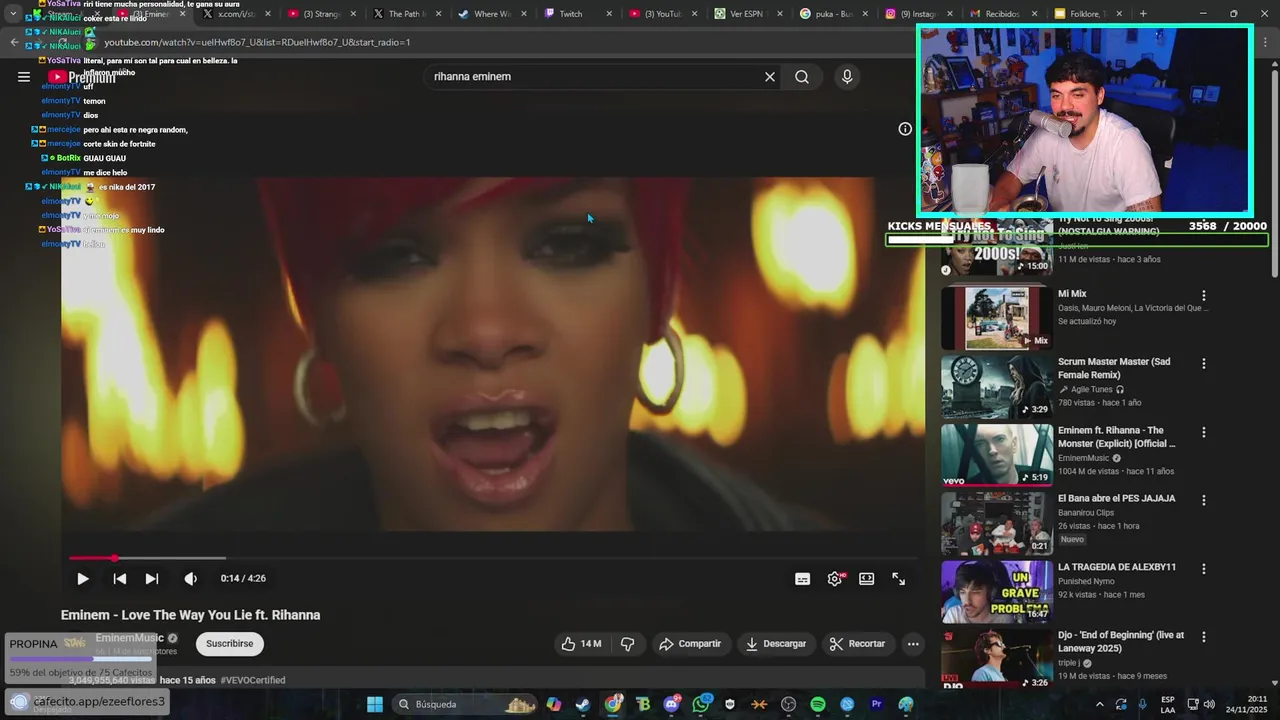Skip to the previous video
Viewport: 1280px width, 720px height.
pyautogui.click(x=119, y=579)
